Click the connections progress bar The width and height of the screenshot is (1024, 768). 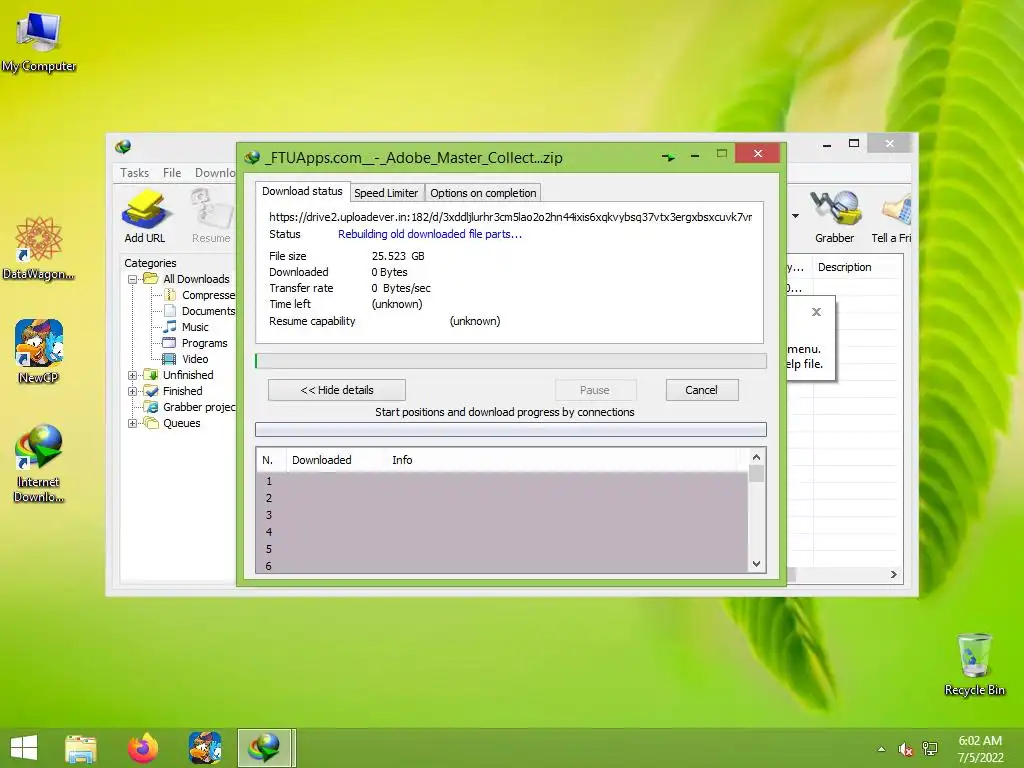(x=511, y=429)
